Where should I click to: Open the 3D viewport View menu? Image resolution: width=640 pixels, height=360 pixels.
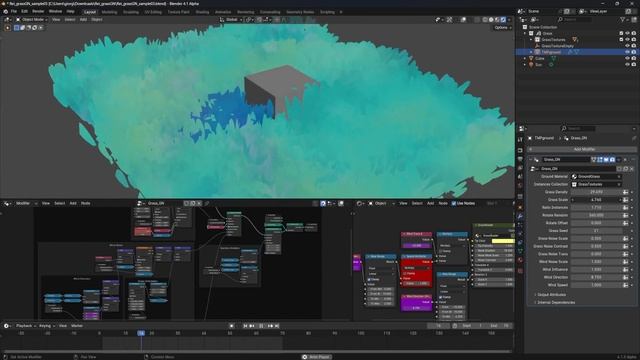[56, 20]
